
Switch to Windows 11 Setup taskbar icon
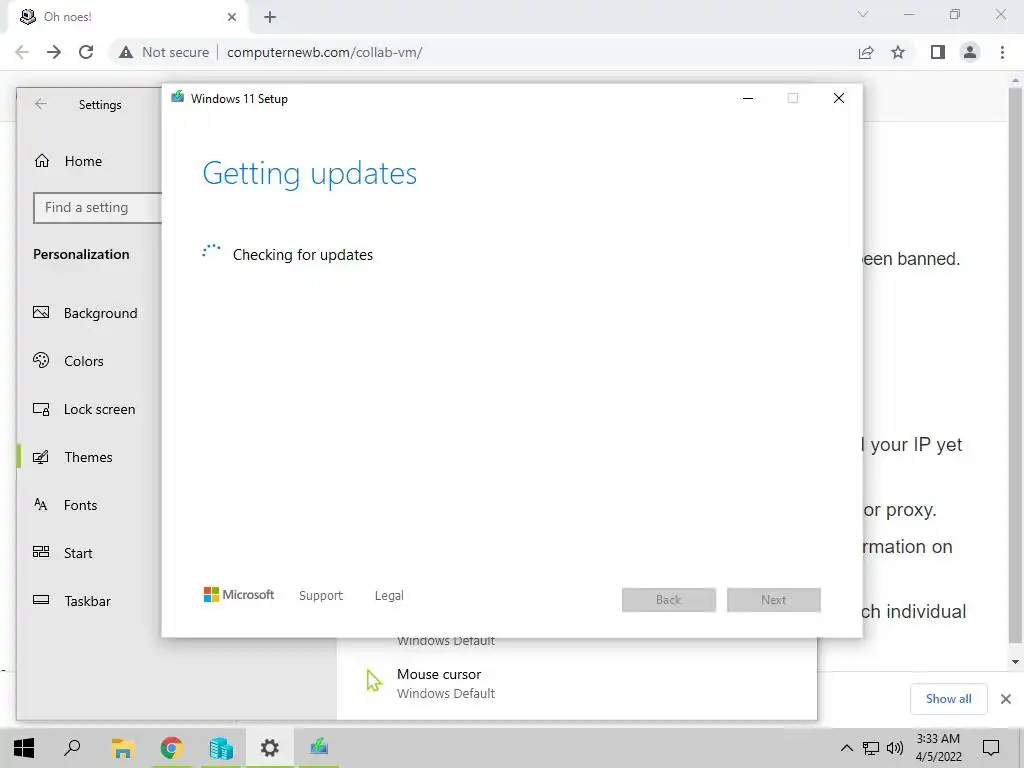pos(319,746)
